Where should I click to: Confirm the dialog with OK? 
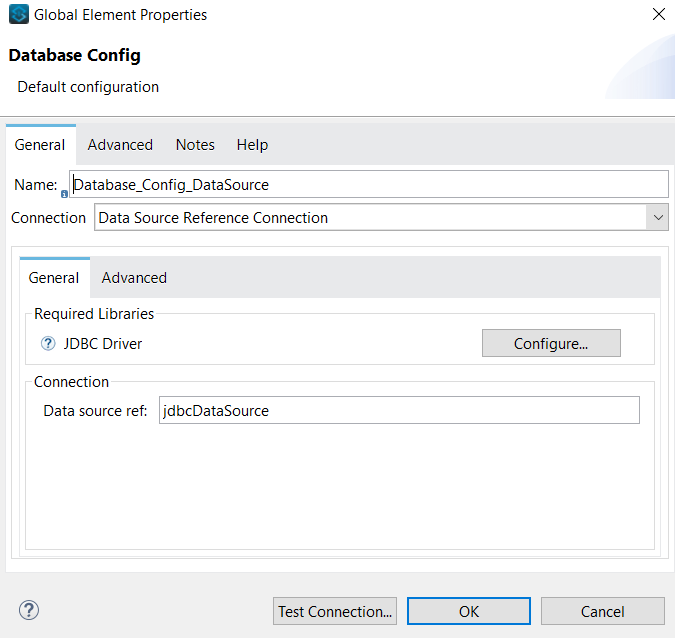coord(468,611)
